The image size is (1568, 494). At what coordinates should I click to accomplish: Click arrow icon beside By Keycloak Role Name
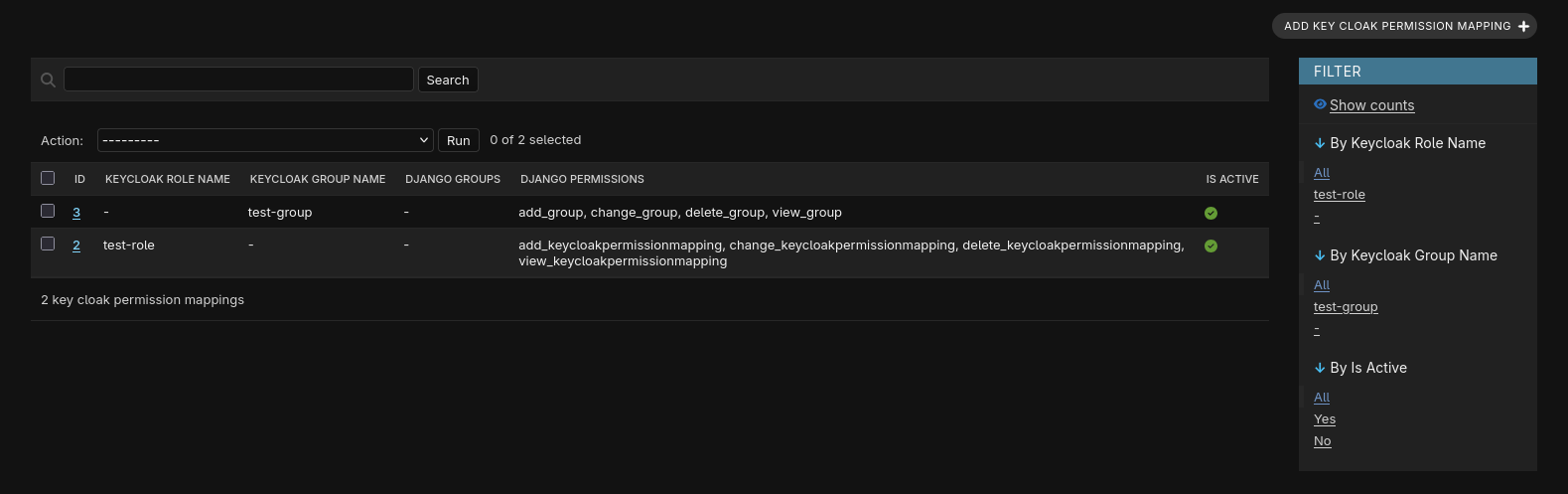click(1320, 143)
